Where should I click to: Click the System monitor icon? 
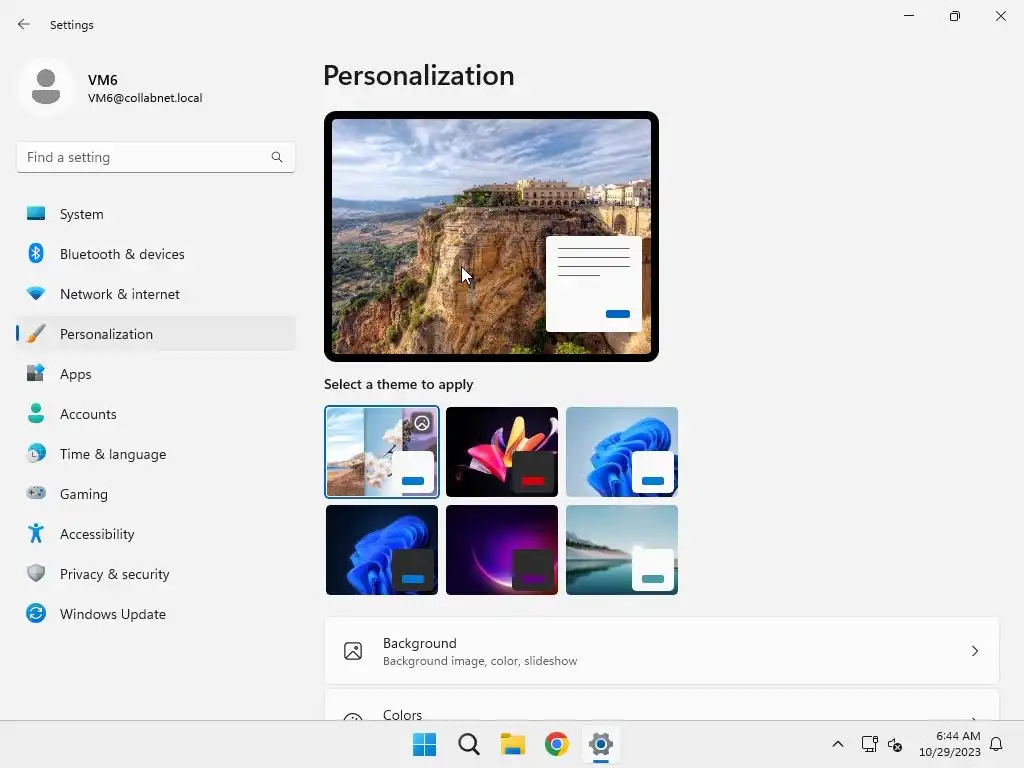[x=36, y=214]
